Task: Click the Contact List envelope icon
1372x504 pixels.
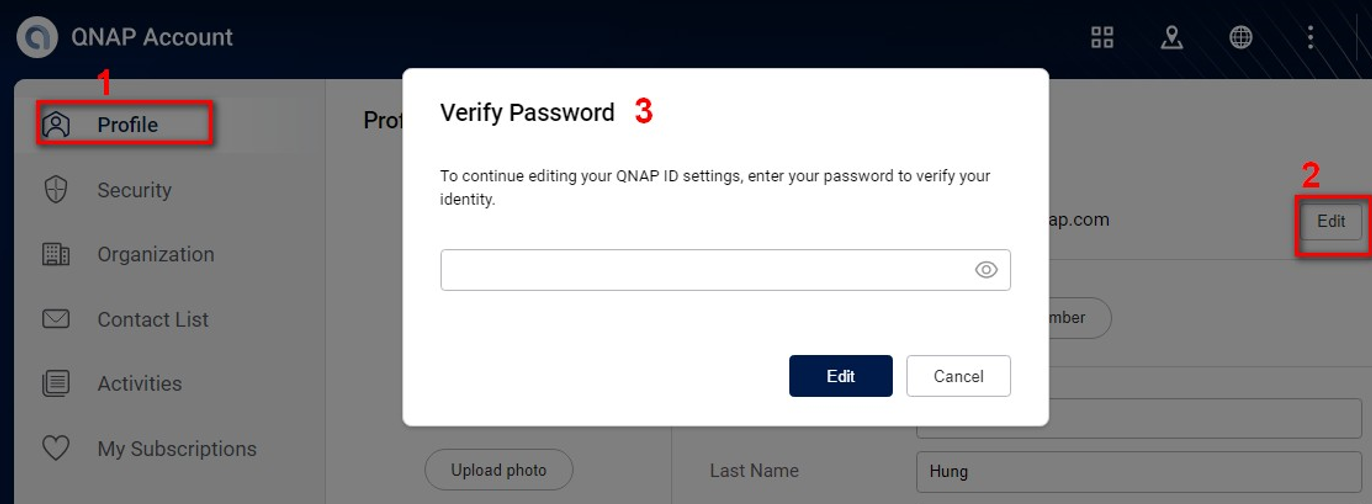Action: tap(56, 320)
